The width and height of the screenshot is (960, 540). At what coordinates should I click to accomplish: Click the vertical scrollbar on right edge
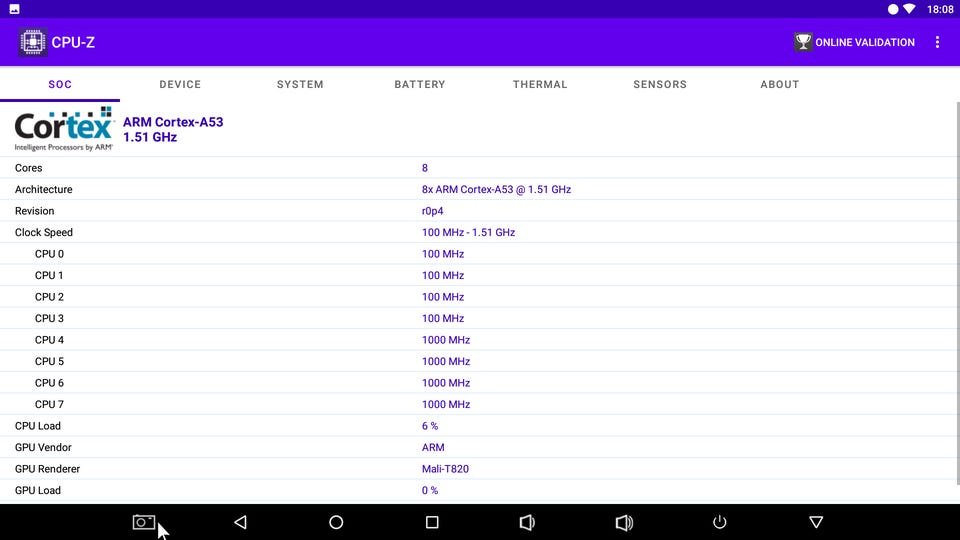(x=958, y=293)
